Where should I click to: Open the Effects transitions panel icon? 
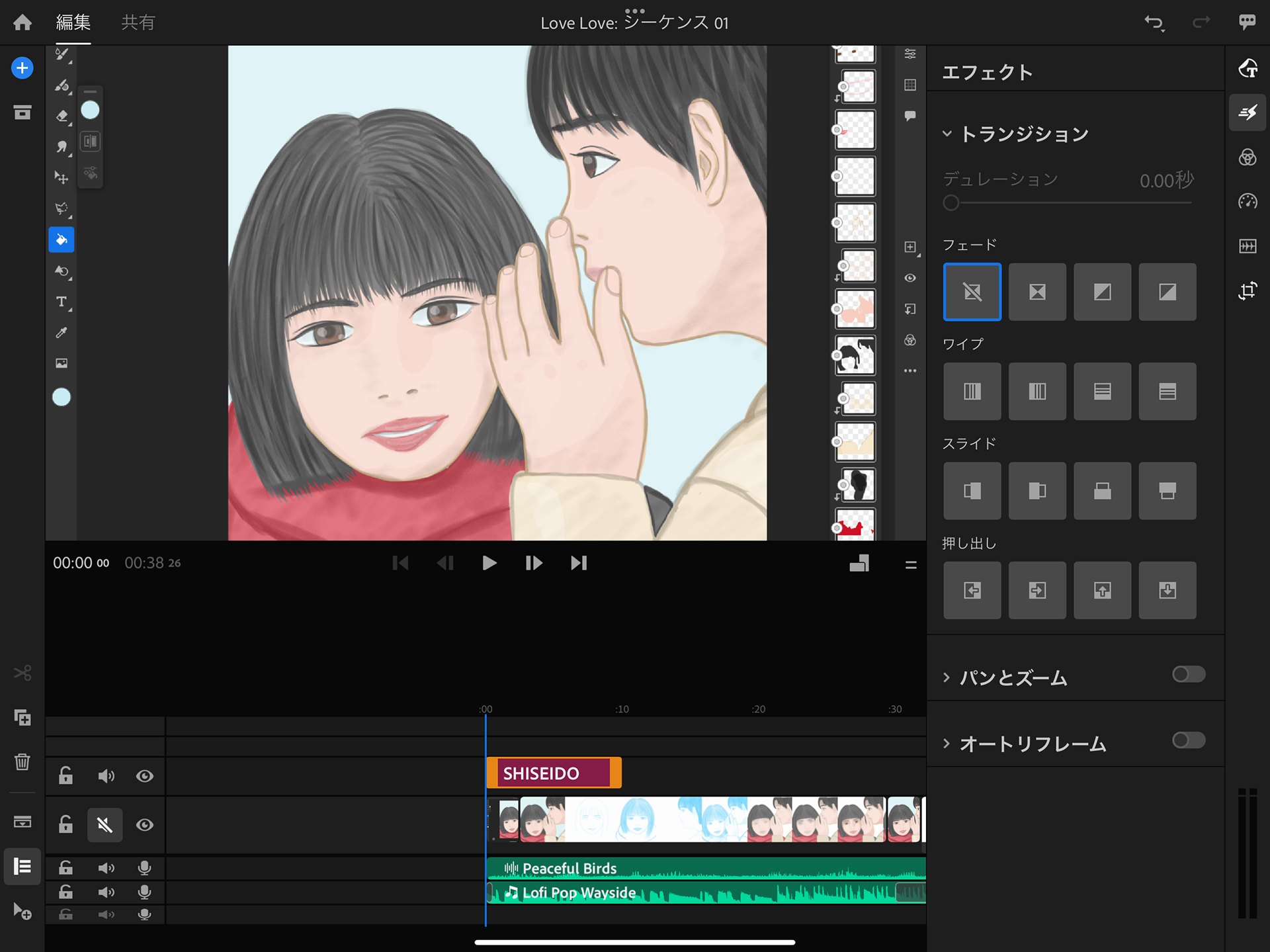(x=1248, y=112)
